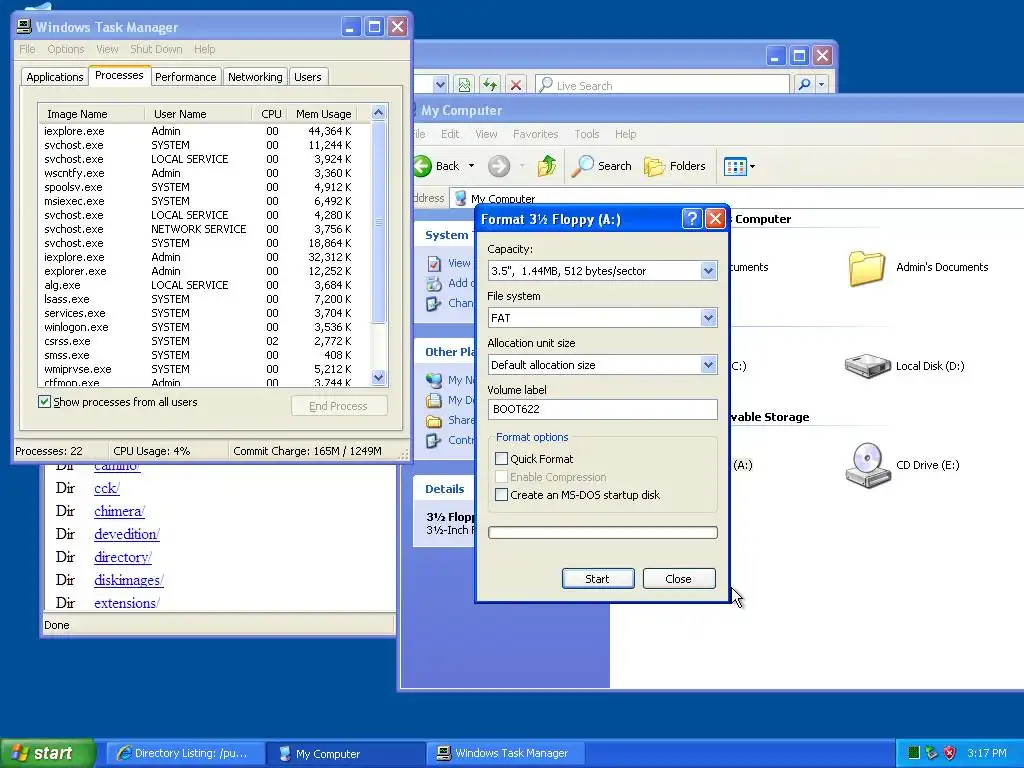The image size is (1024, 768).
Task: Click the green task manager CPU tray icon
Action: pos(914,753)
